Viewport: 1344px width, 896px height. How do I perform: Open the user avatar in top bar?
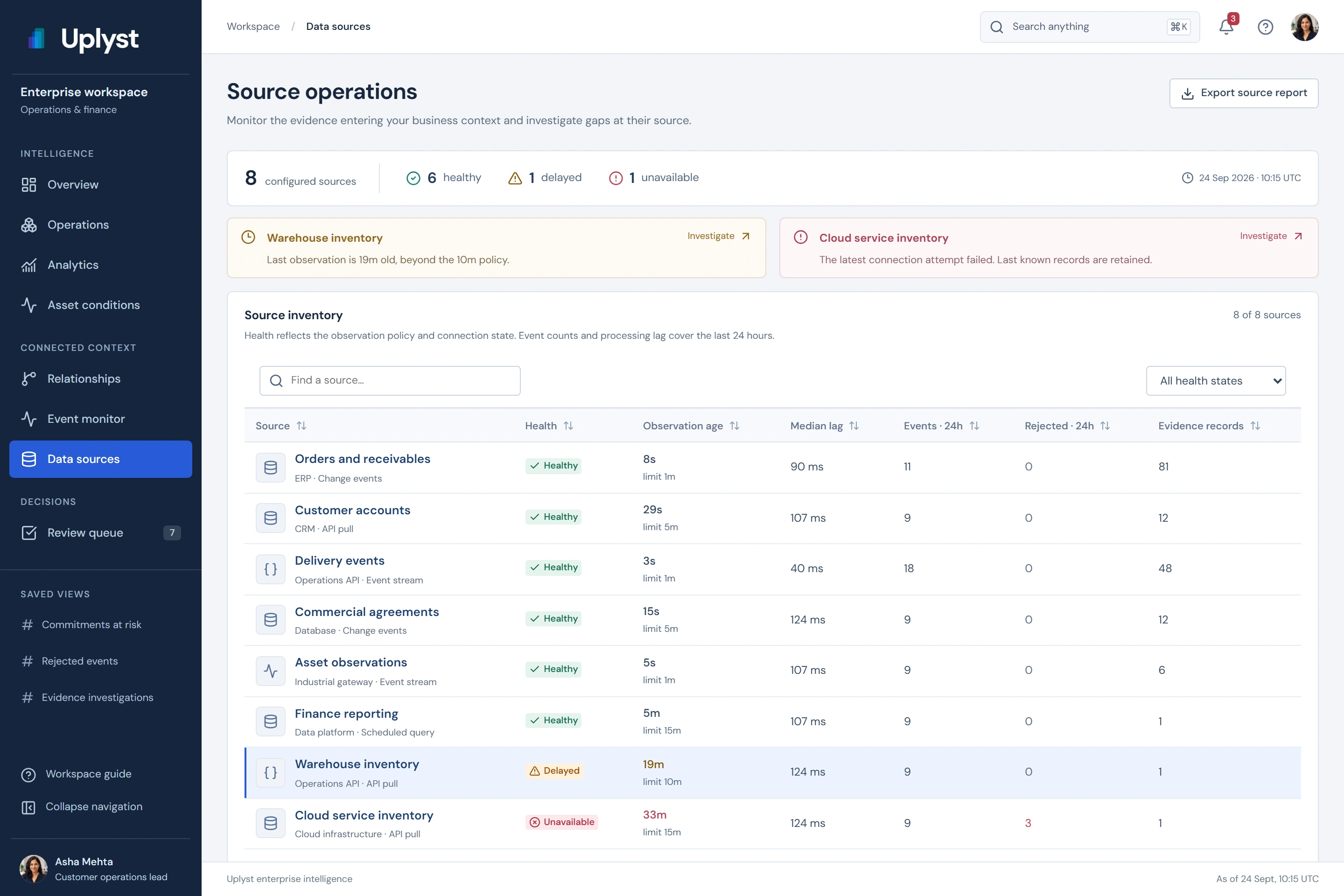tap(1305, 27)
